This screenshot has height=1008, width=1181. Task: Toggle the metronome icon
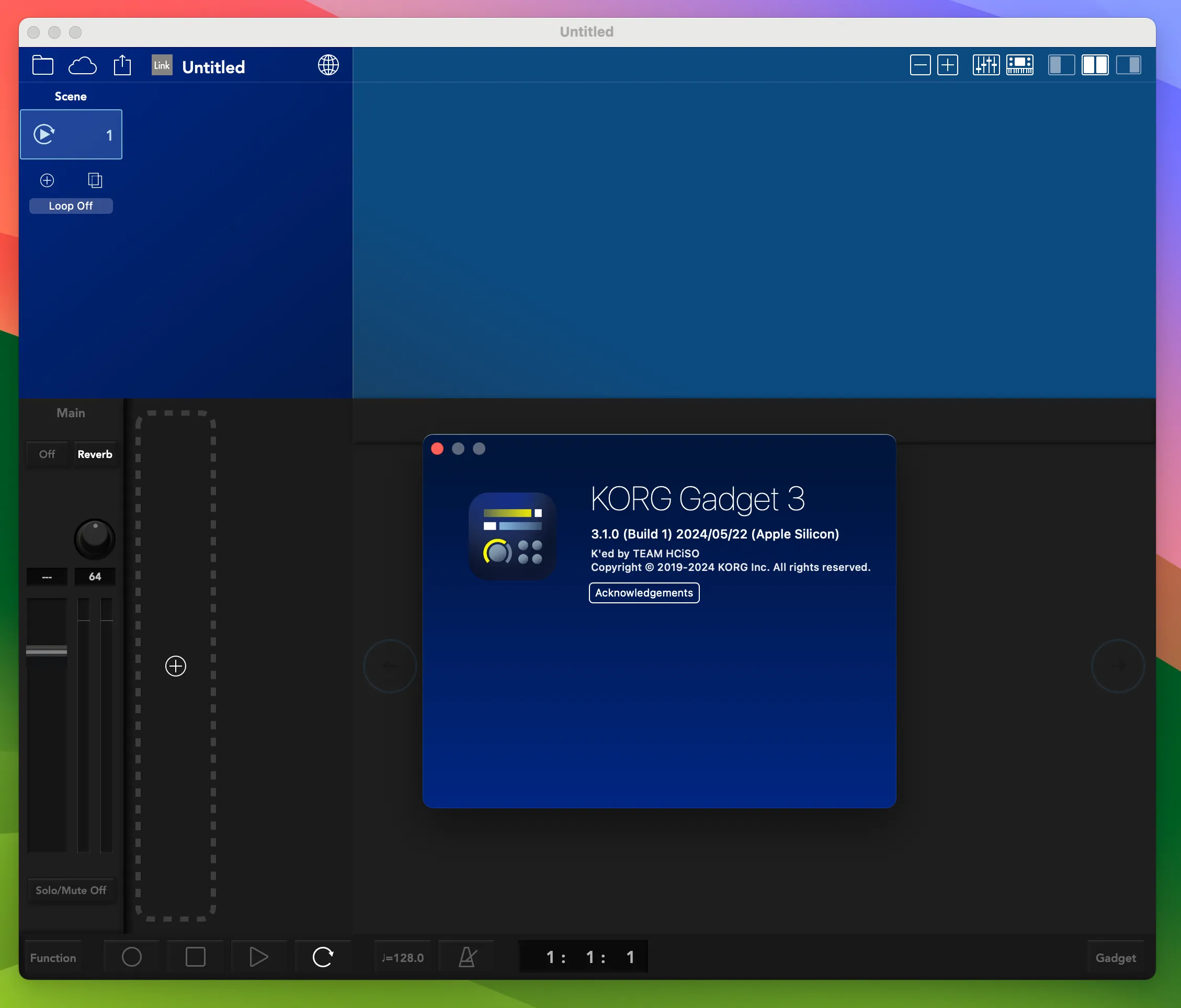click(x=468, y=957)
